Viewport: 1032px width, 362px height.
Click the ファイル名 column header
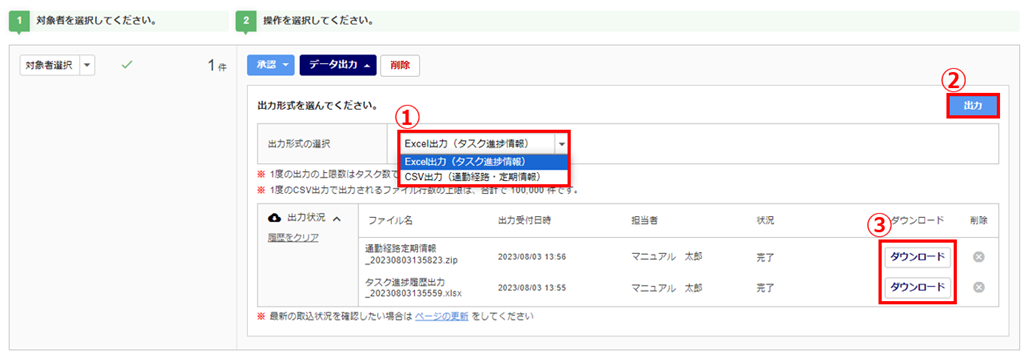pos(390,220)
